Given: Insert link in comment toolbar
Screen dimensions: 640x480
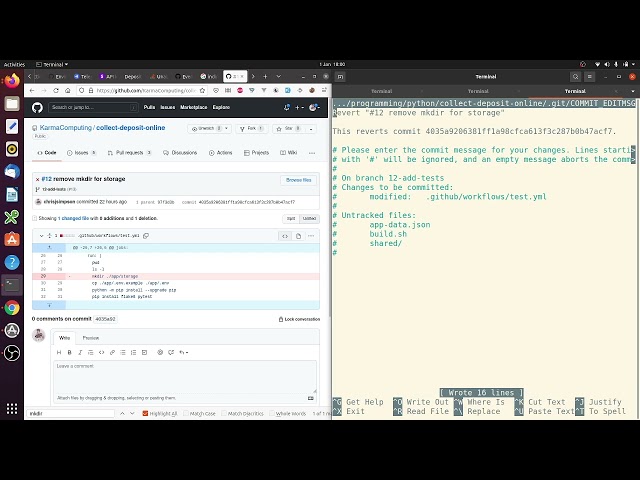Looking at the screenshot, I should [112, 352].
